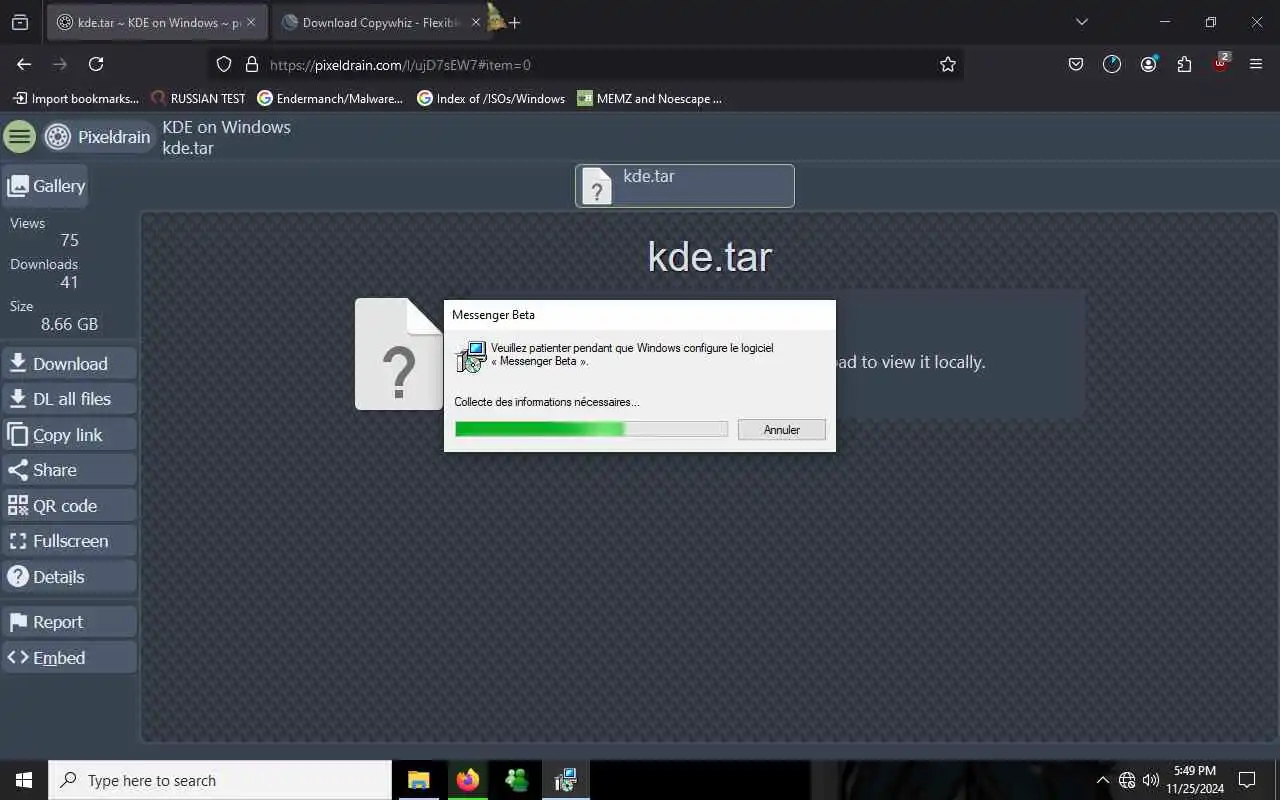Copy link to this file
The width and height of the screenshot is (1280, 800).
(69, 435)
